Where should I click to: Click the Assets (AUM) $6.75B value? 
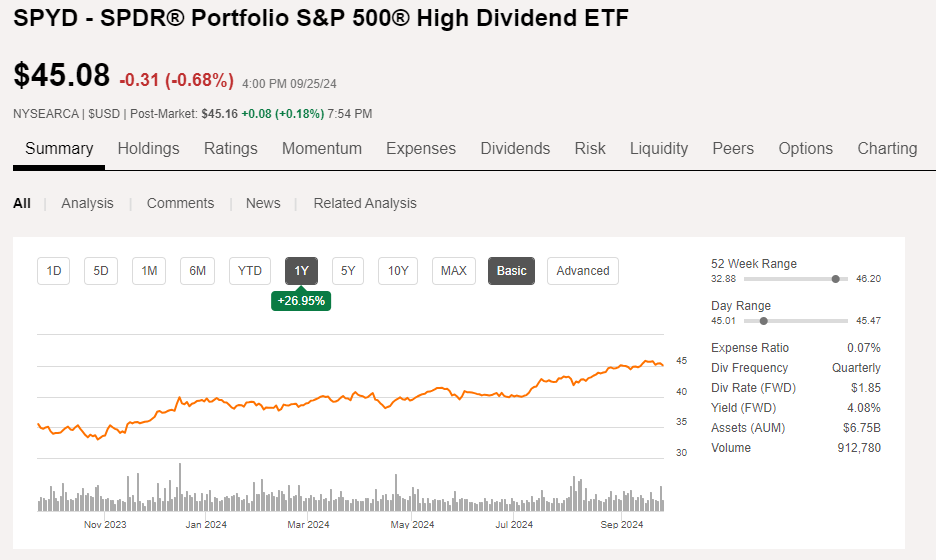click(861, 427)
